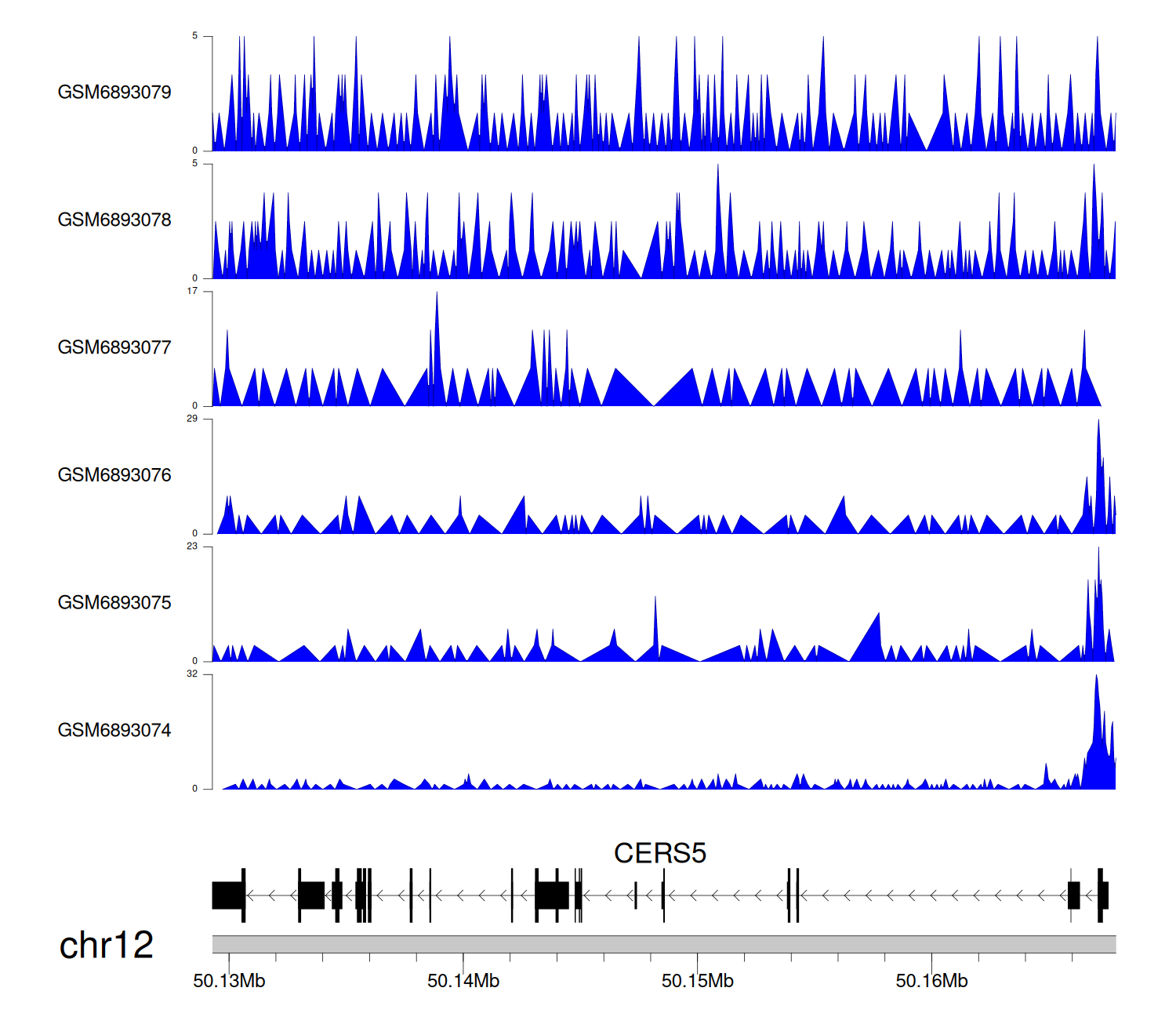Image resolution: width=1176 pixels, height=1035 pixels.
Task: Select the GSM6893074 track label
Action: pos(114,731)
